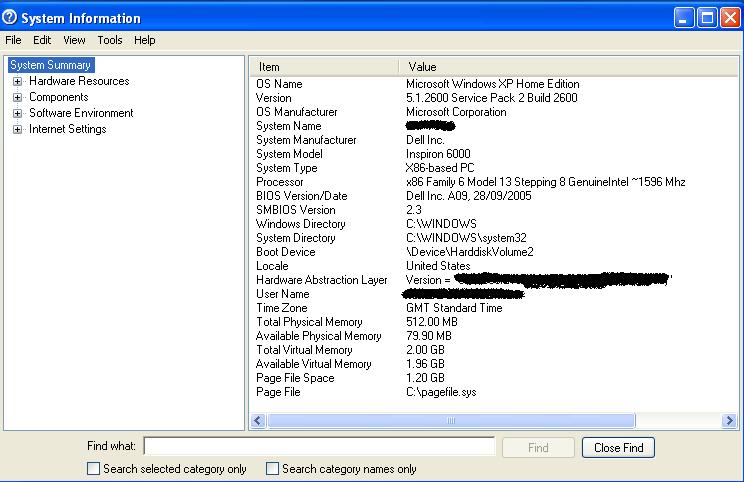Enable Search category names only checkbox
Viewport: 744px width, 482px height.
pos(273,469)
